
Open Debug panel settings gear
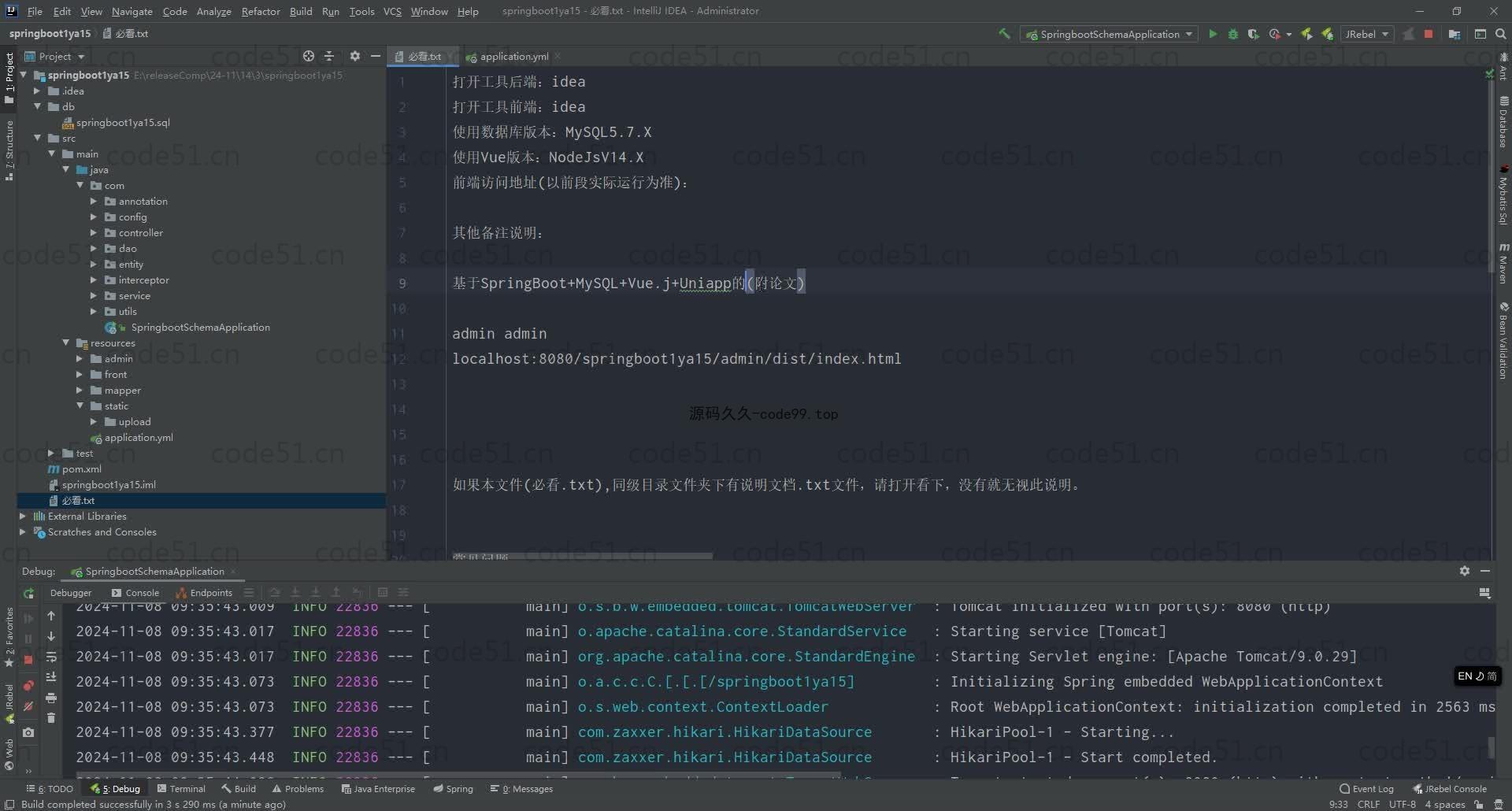coord(1465,571)
